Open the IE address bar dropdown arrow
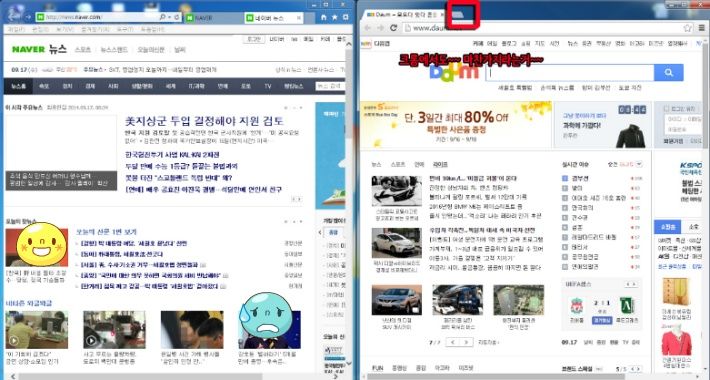 169,17
